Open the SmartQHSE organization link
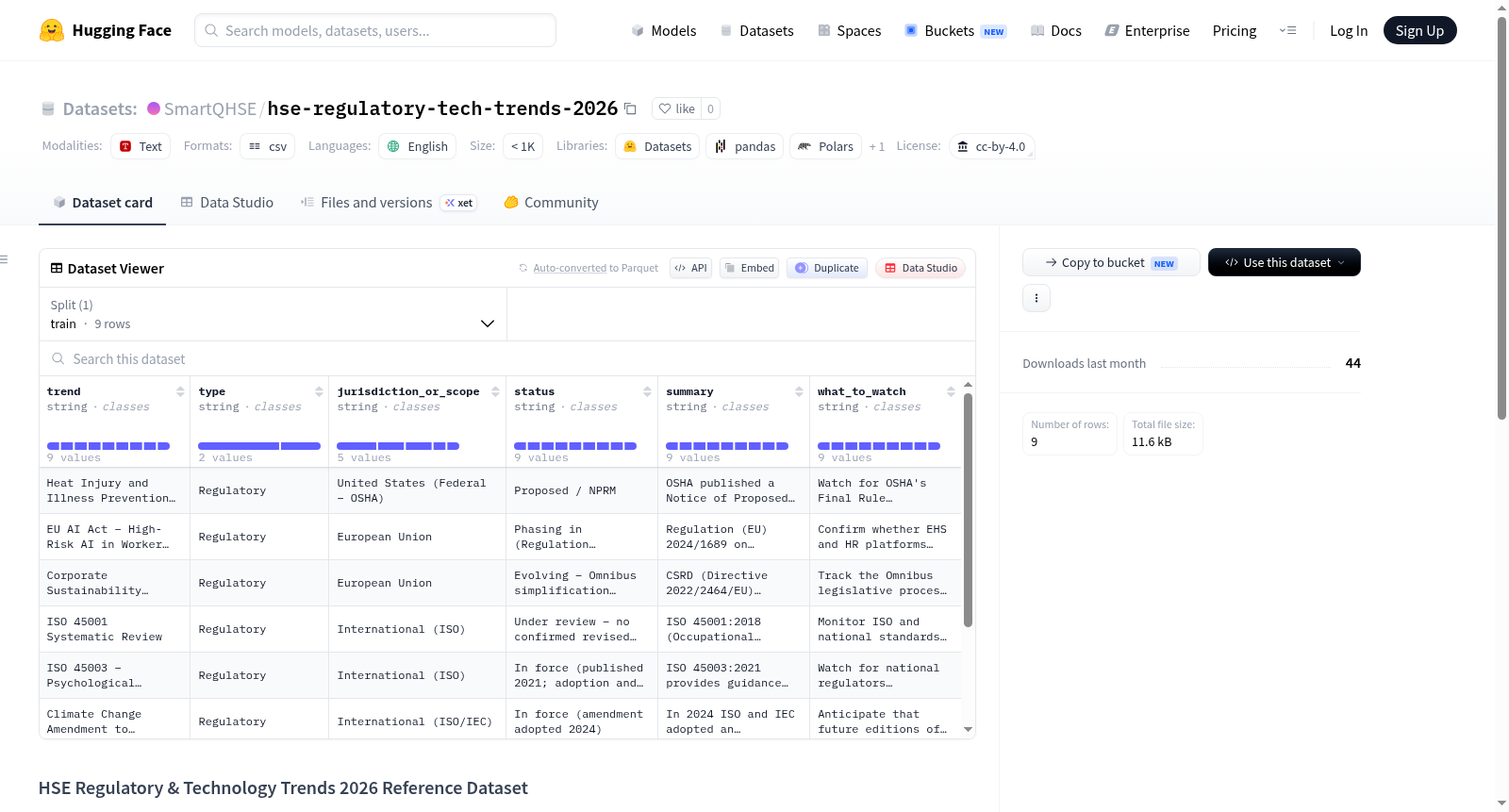1509x812 pixels. coord(210,108)
